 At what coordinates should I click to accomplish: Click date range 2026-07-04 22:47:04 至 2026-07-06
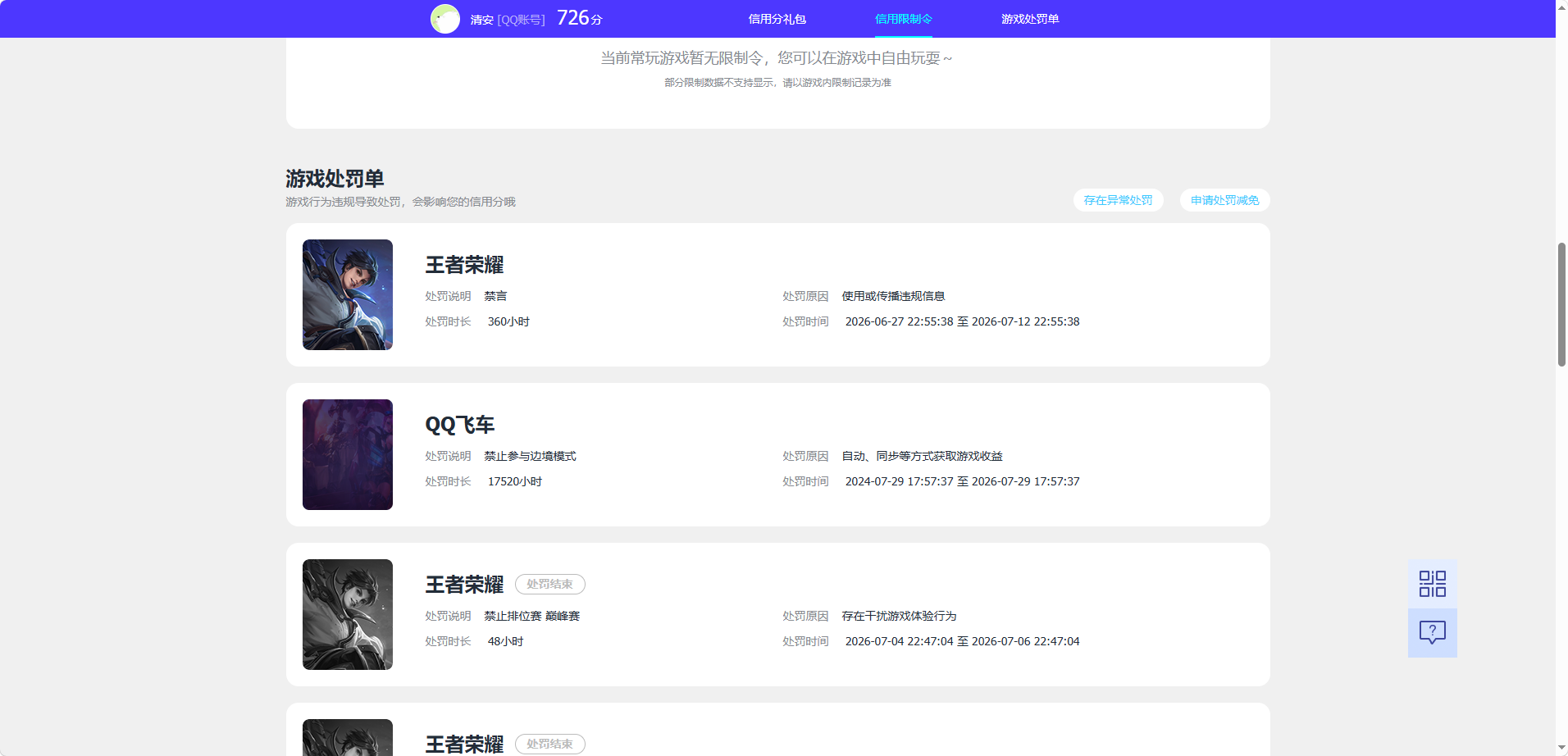(x=962, y=641)
